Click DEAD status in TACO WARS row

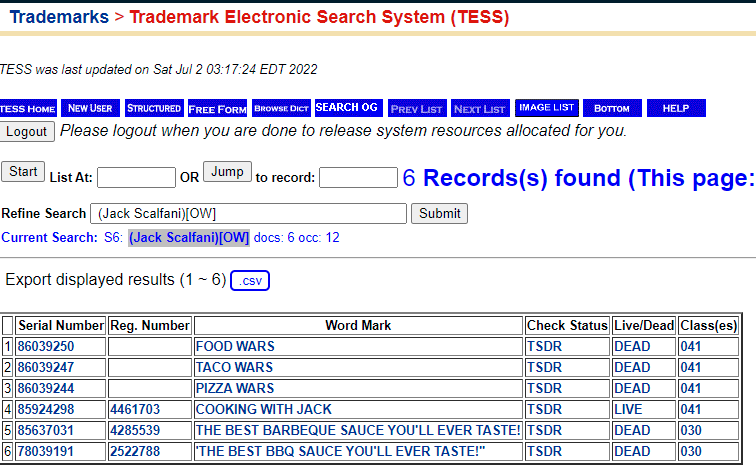point(633,367)
